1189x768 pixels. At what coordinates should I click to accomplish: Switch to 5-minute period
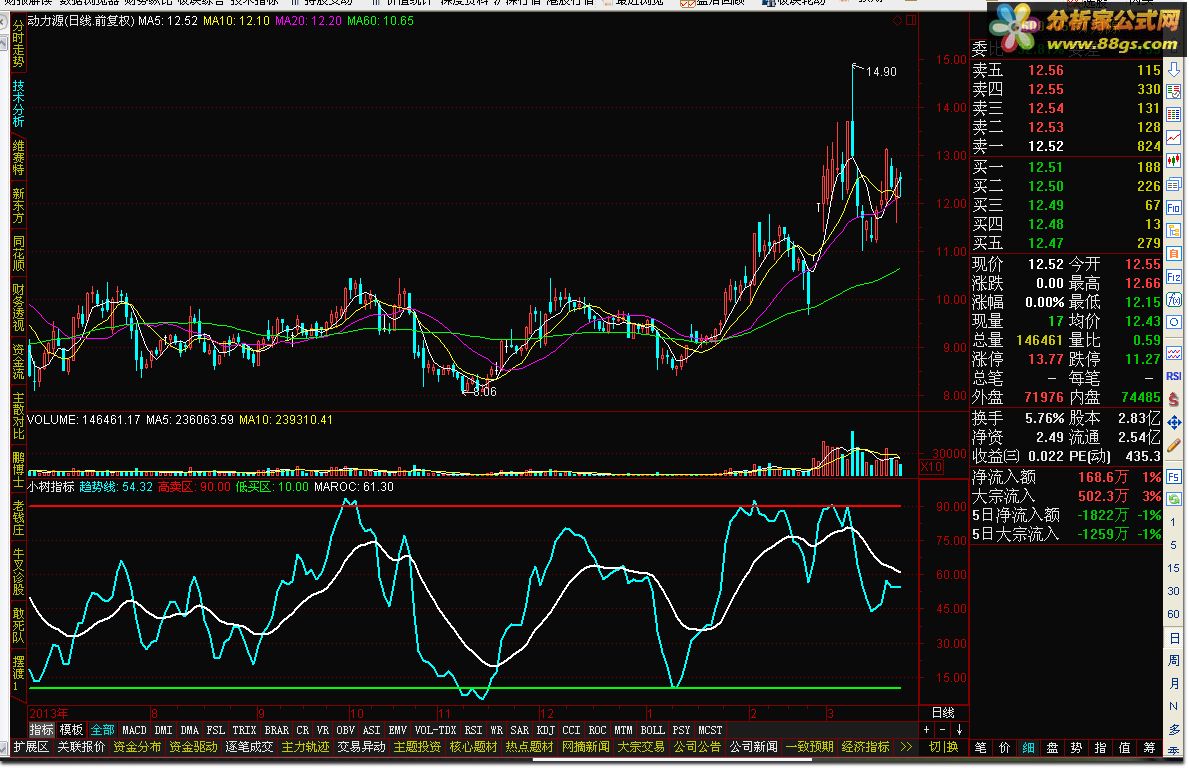coord(1174,545)
